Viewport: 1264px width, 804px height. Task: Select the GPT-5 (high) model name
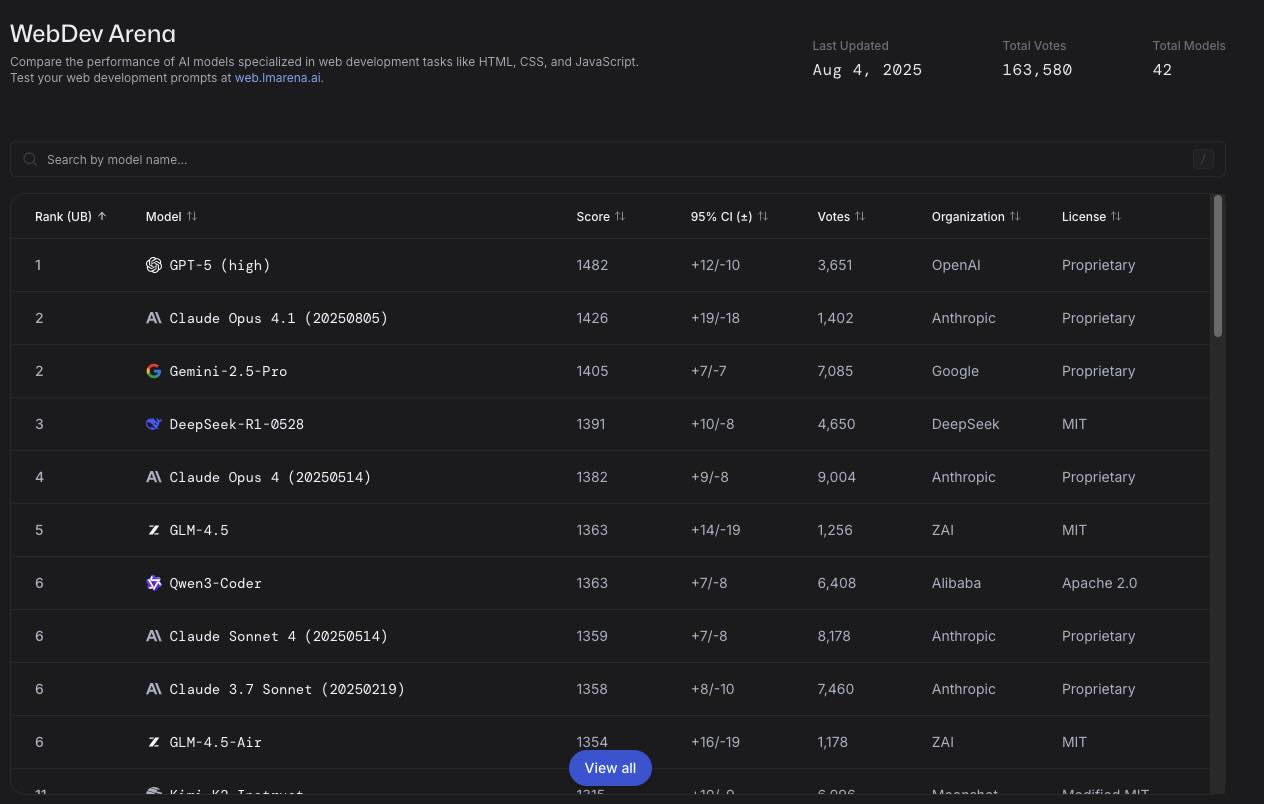[x=220, y=265]
